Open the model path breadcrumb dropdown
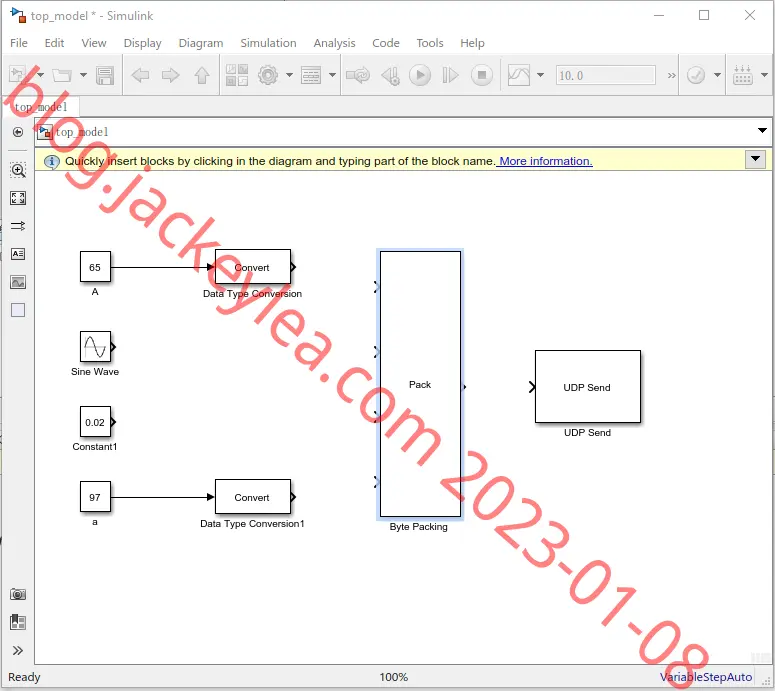Screen dimensions: 775x691 point(762,131)
